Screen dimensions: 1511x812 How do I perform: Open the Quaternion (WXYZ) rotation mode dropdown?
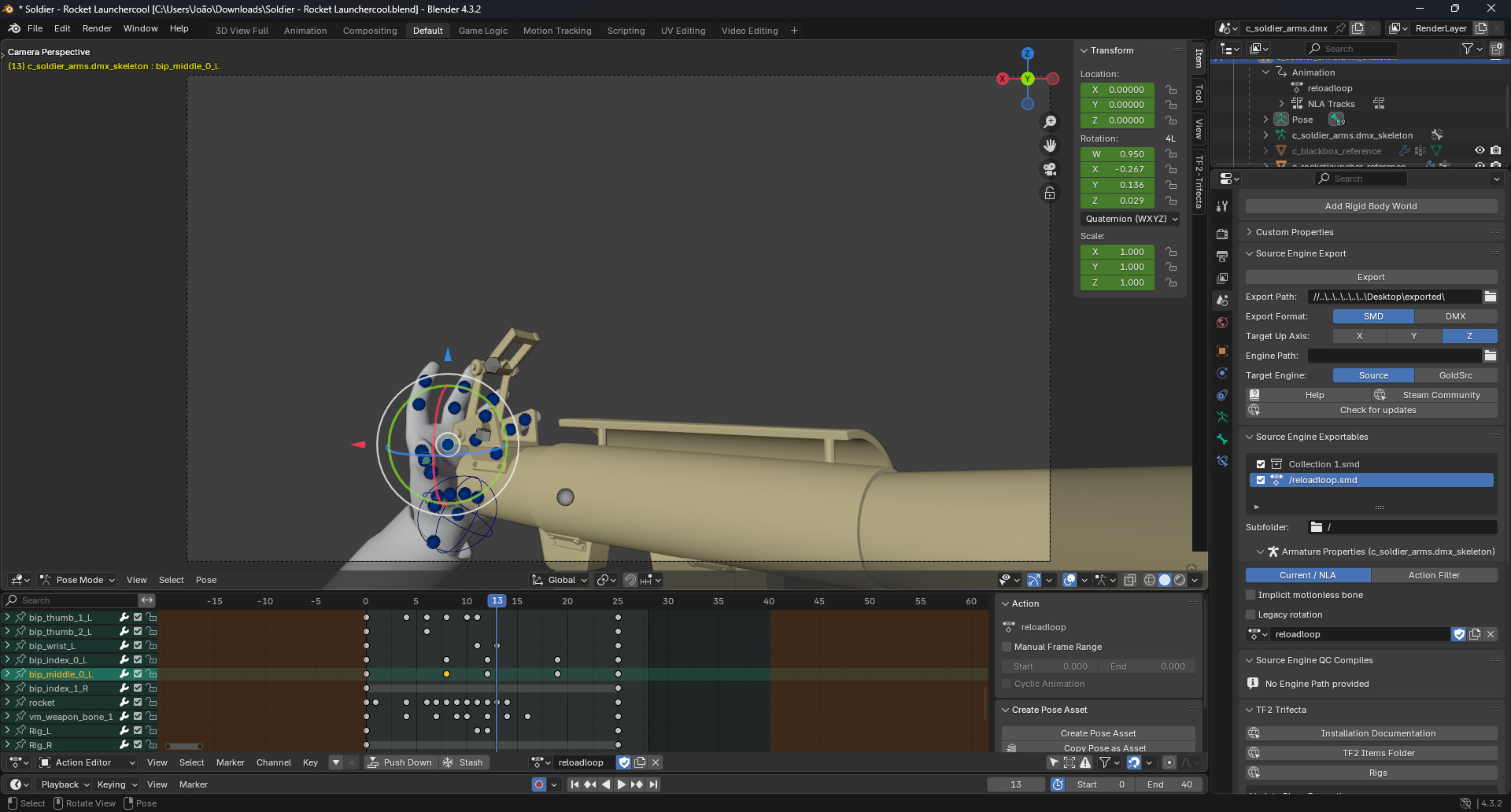[1130, 219]
